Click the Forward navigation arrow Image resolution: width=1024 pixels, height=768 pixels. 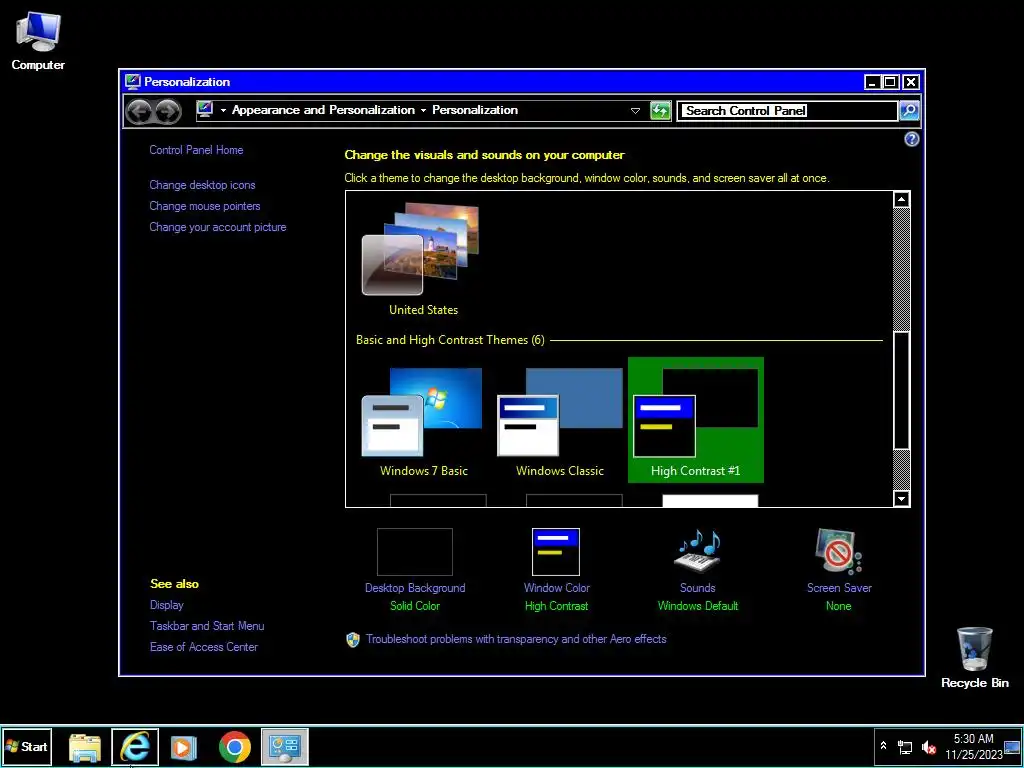coord(168,111)
